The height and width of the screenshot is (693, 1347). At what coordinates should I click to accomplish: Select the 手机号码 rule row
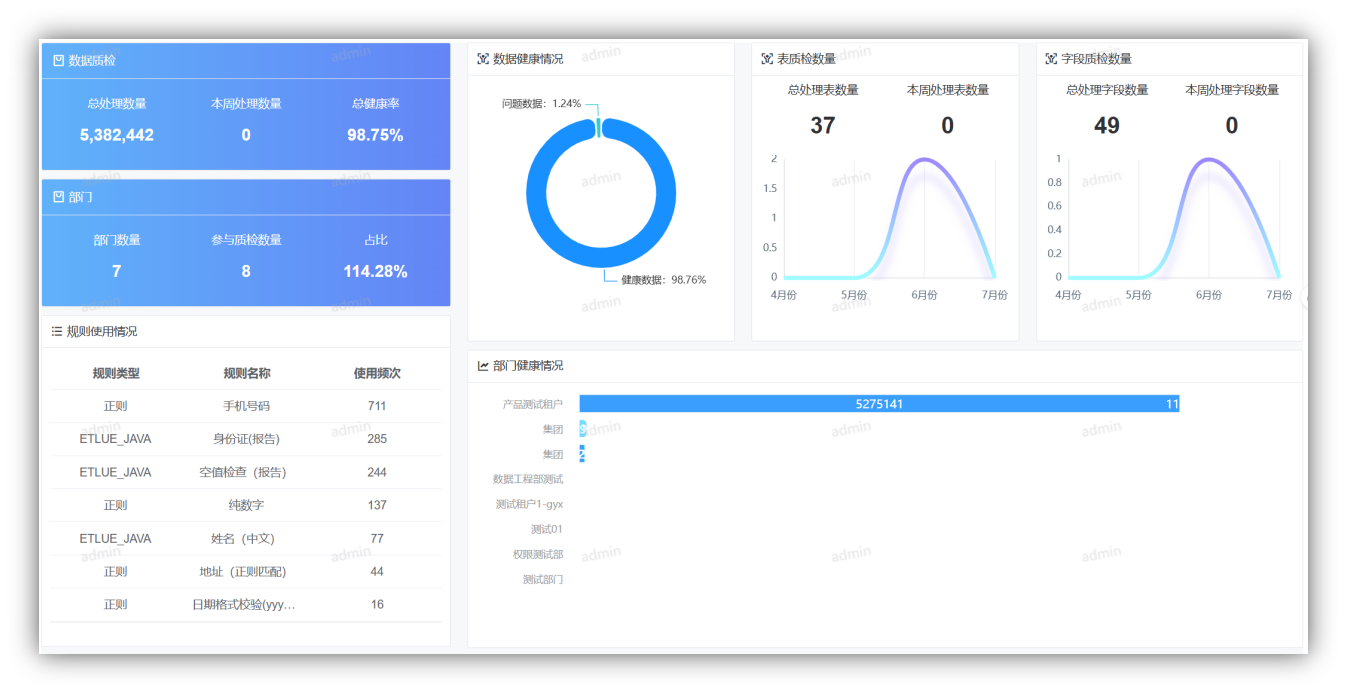pos(245,405)
